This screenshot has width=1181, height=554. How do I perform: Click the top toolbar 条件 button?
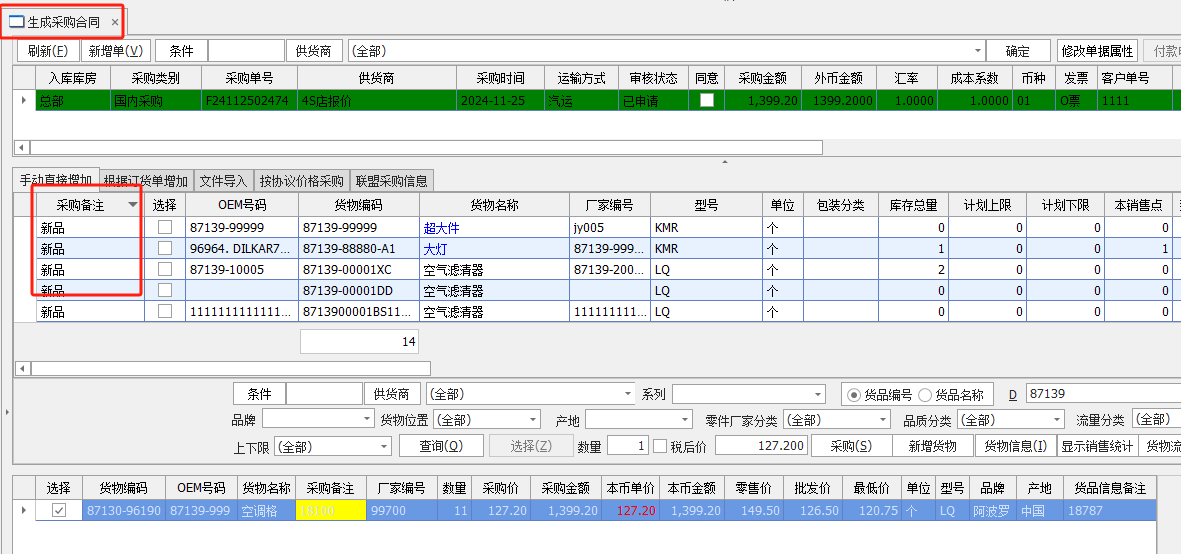181,51
